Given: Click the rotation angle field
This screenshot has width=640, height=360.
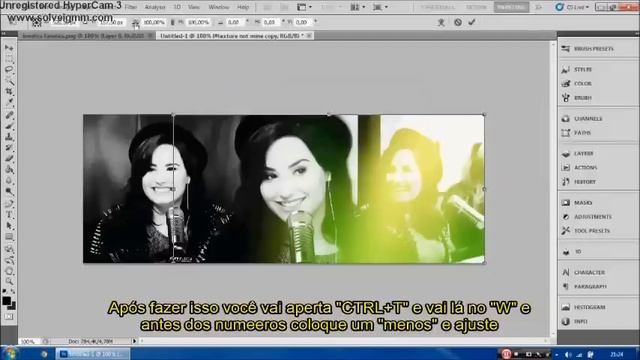Looking at the screenshot, I should tap(234, 22).
